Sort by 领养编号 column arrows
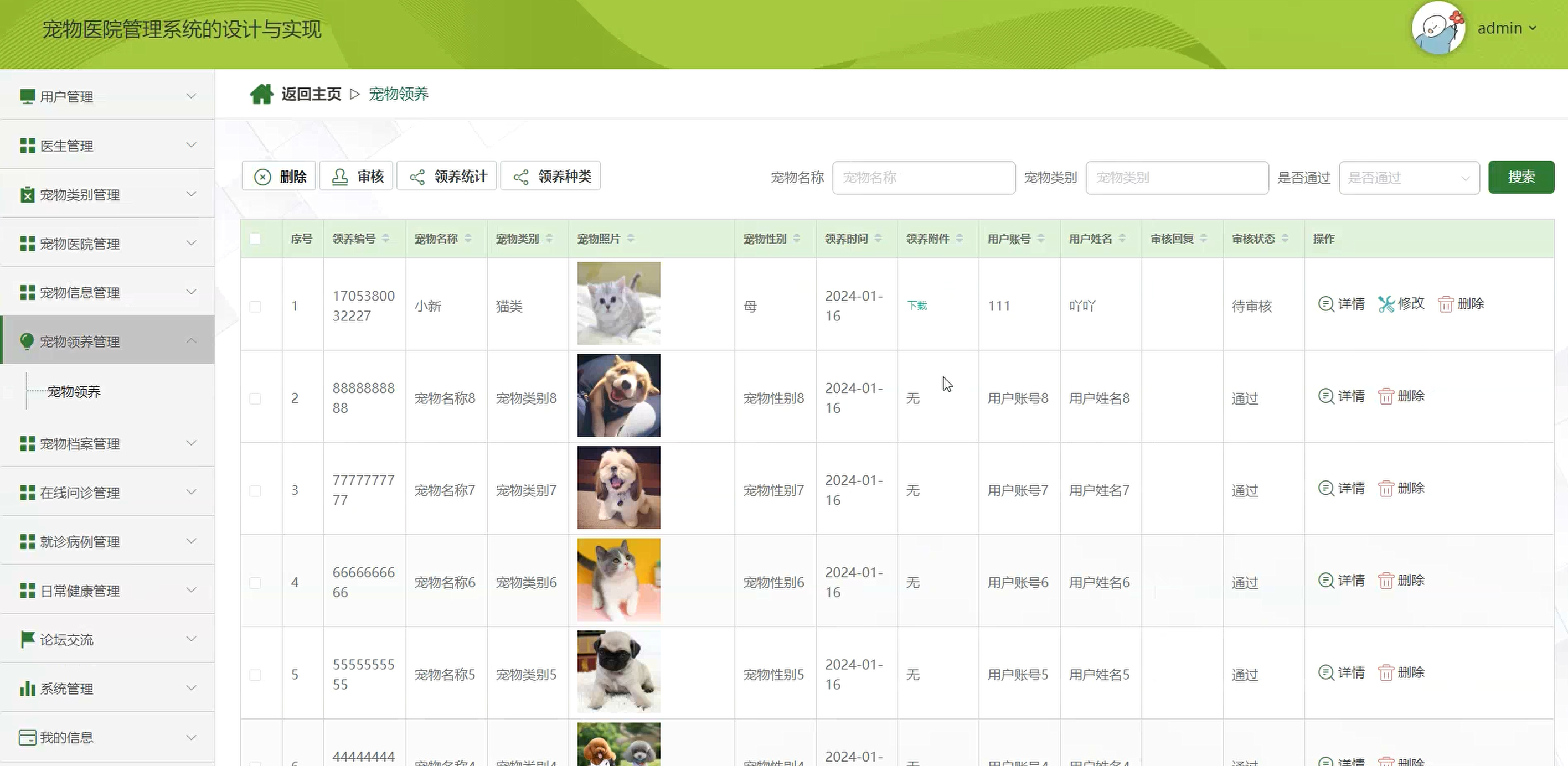 coord(385,239)
